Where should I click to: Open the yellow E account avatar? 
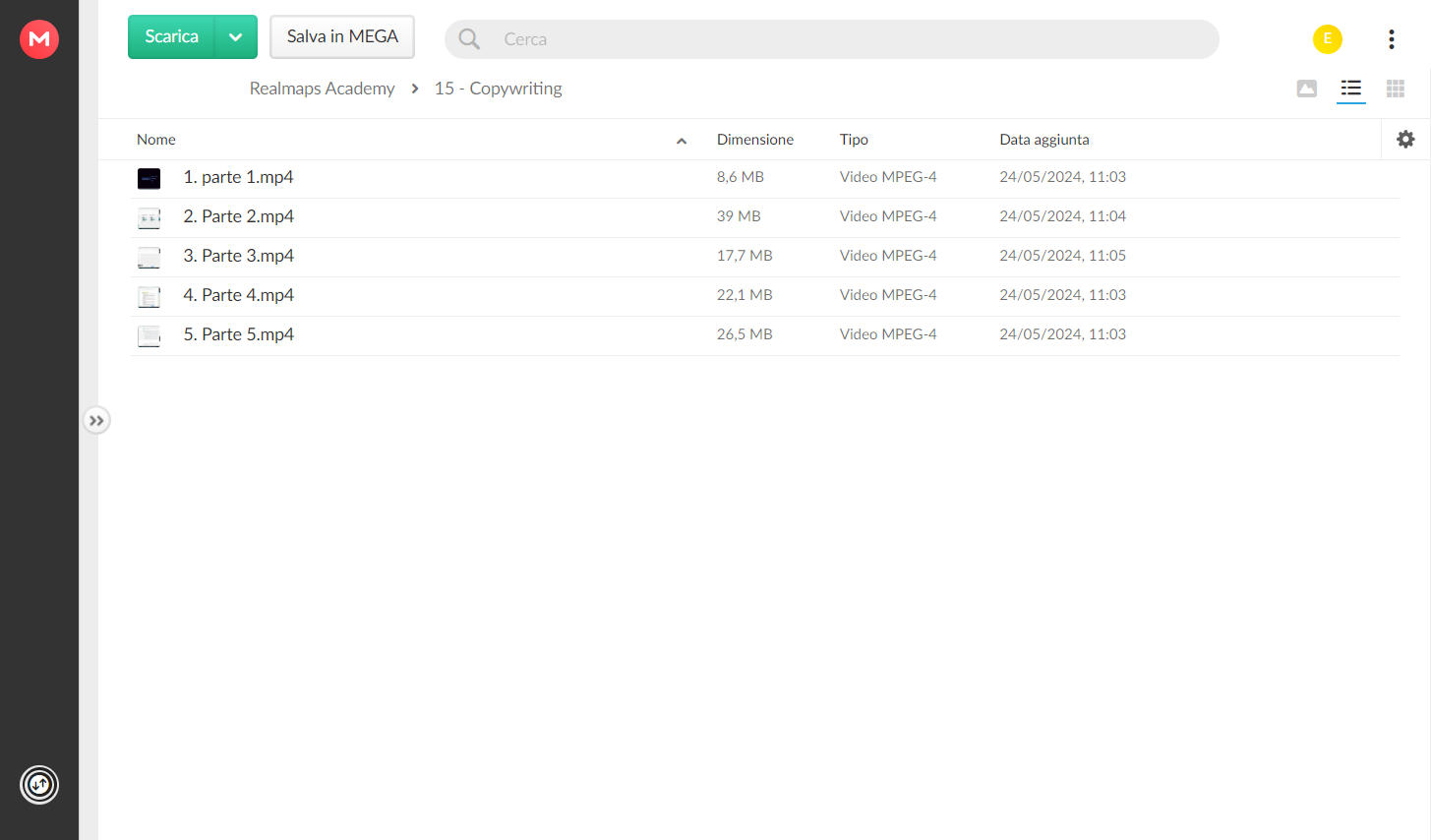click(x=1328, y=38)
